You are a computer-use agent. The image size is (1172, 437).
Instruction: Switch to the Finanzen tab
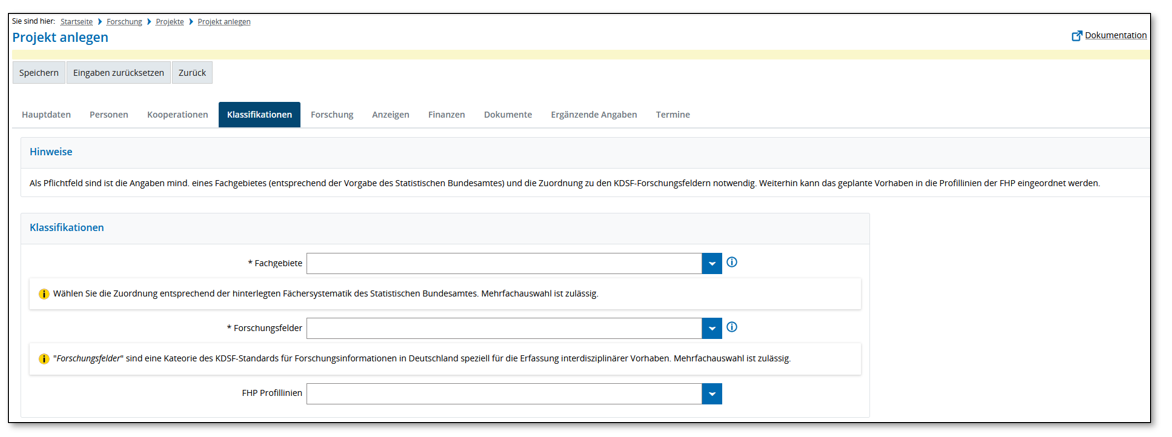tap(446, 115)
